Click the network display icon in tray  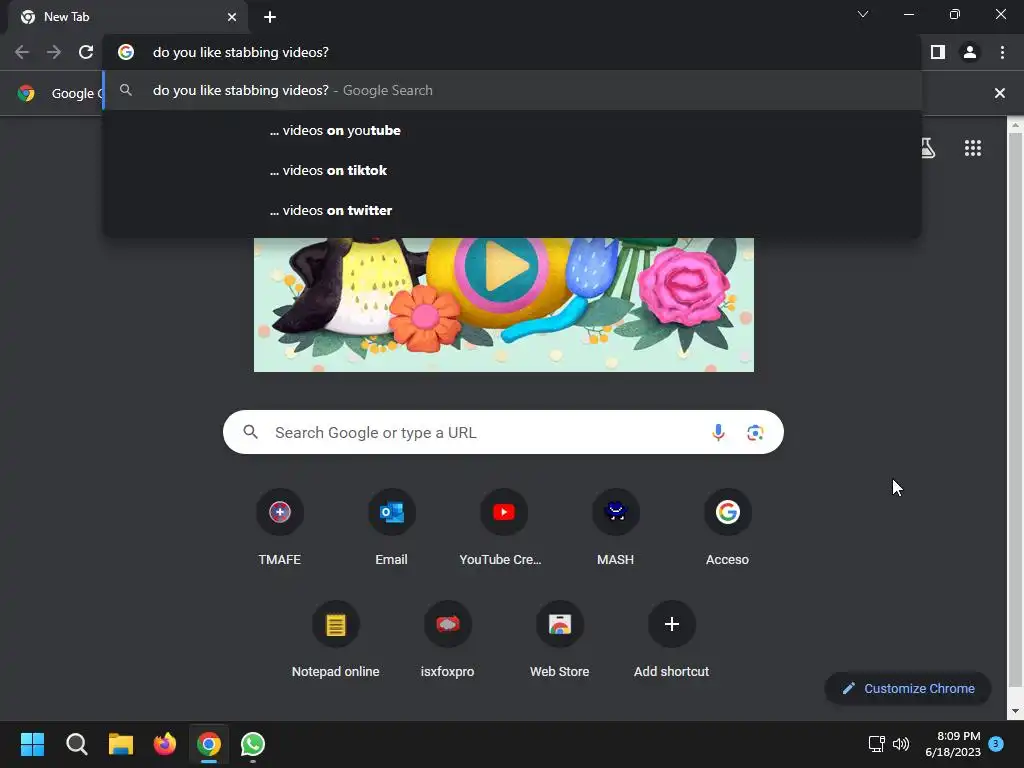click(x=876, y=744)
